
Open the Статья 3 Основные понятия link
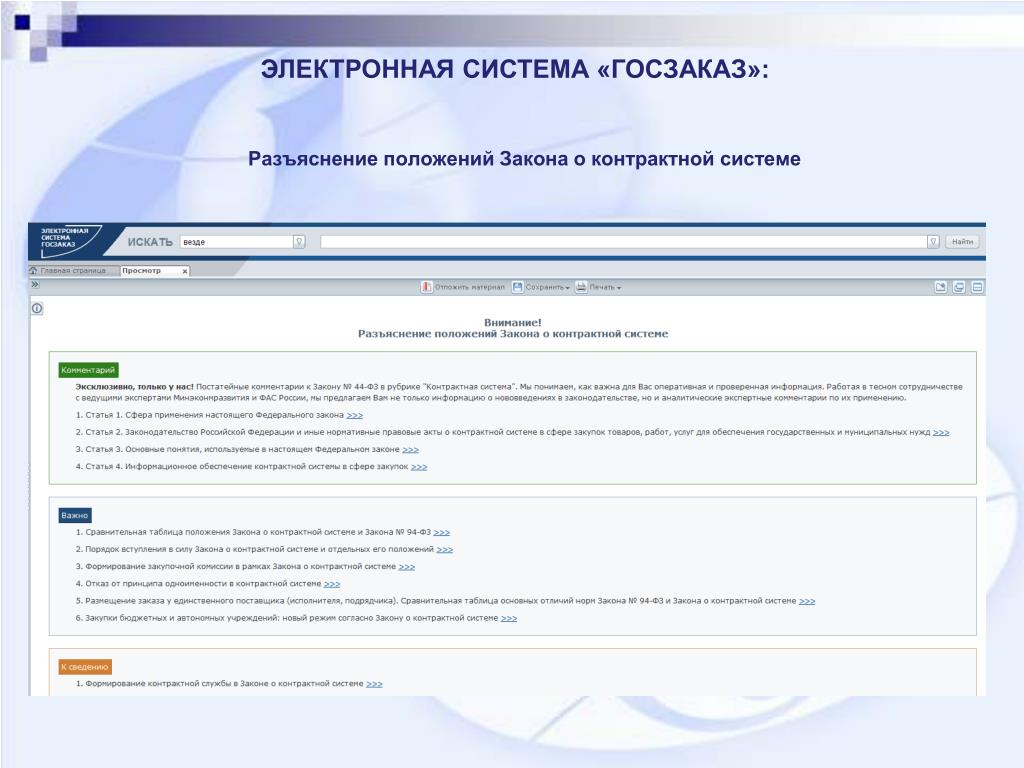point(410,449)
